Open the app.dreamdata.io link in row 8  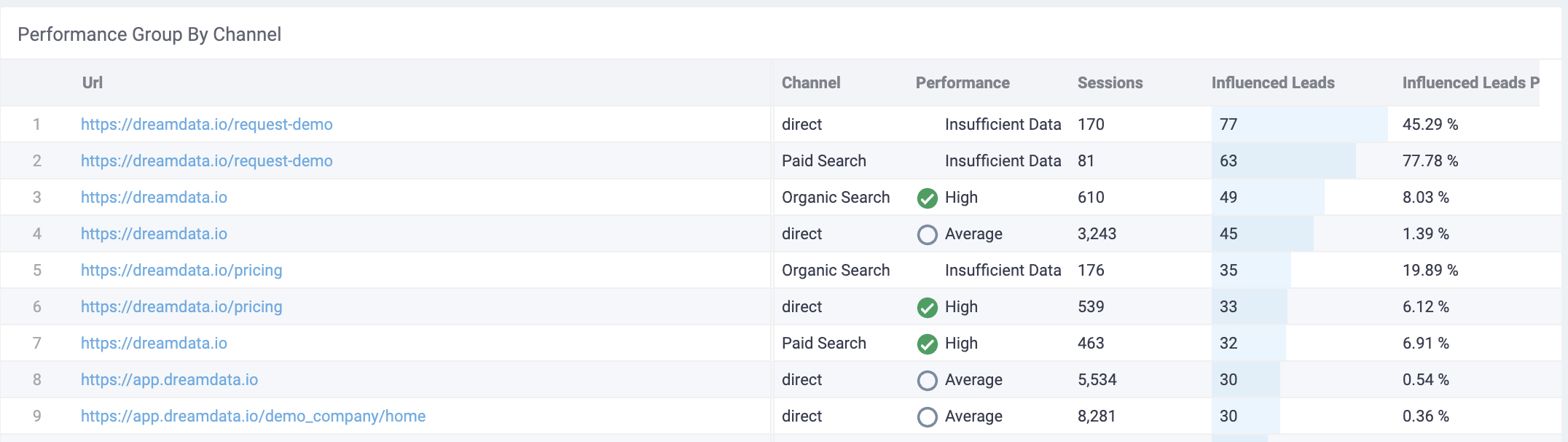169,379
